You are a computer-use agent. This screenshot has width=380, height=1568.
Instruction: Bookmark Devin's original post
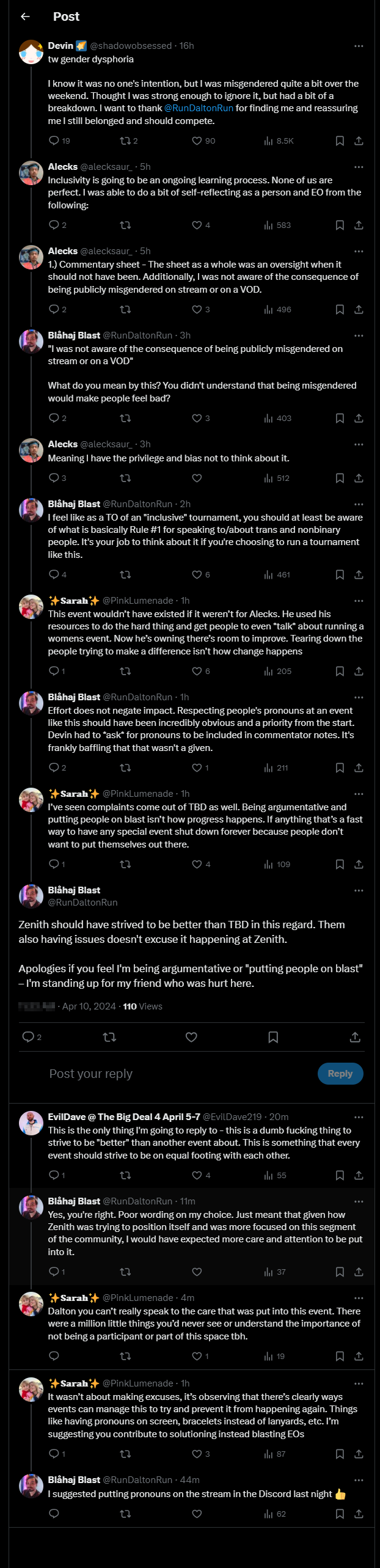[340, 141]
